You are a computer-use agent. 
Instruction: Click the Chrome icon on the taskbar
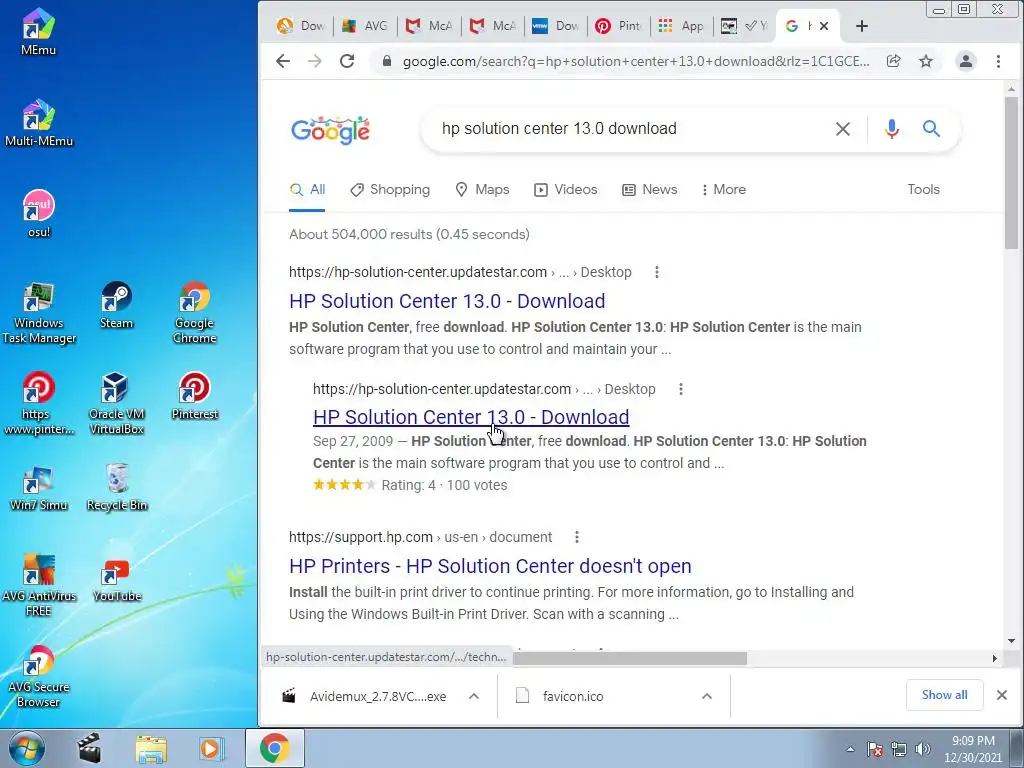(274, 748)
